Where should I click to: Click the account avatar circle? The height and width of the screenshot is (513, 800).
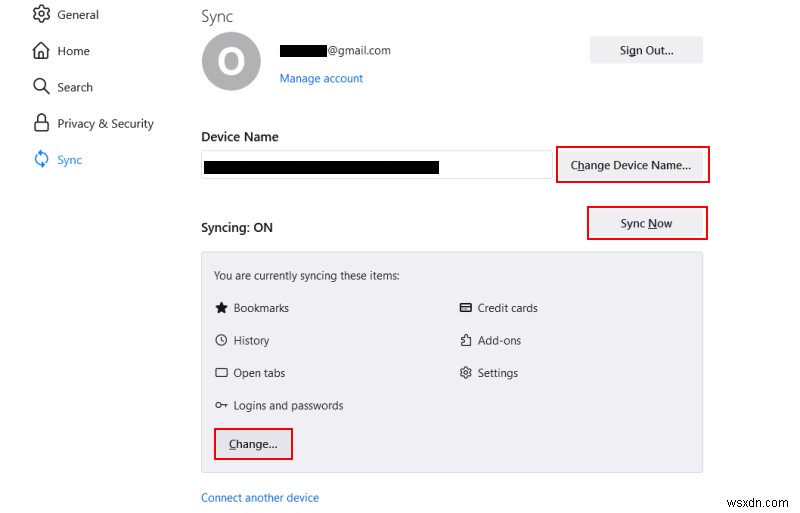click(231, 61)
